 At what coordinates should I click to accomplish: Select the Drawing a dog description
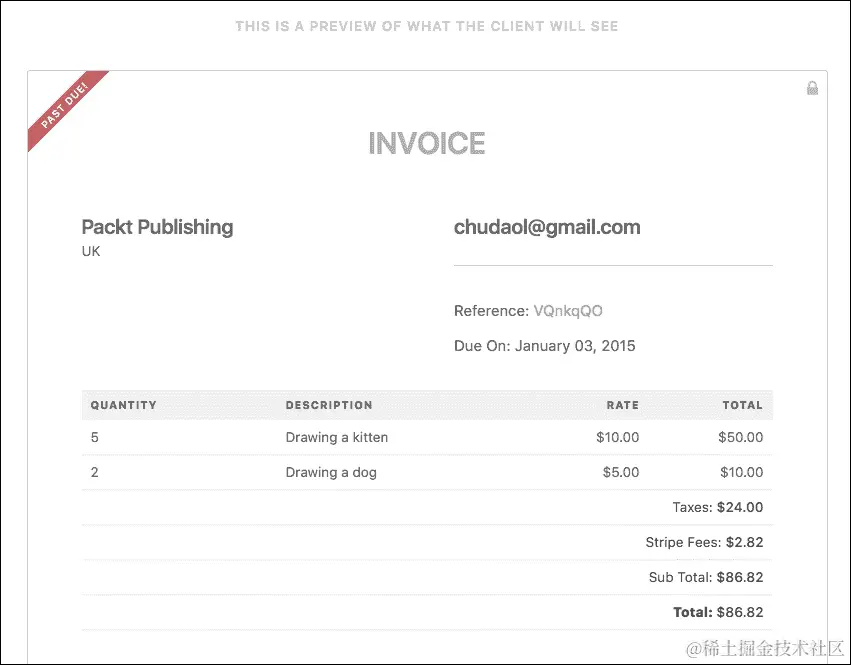pyautogui.click(x=331, y=472)
